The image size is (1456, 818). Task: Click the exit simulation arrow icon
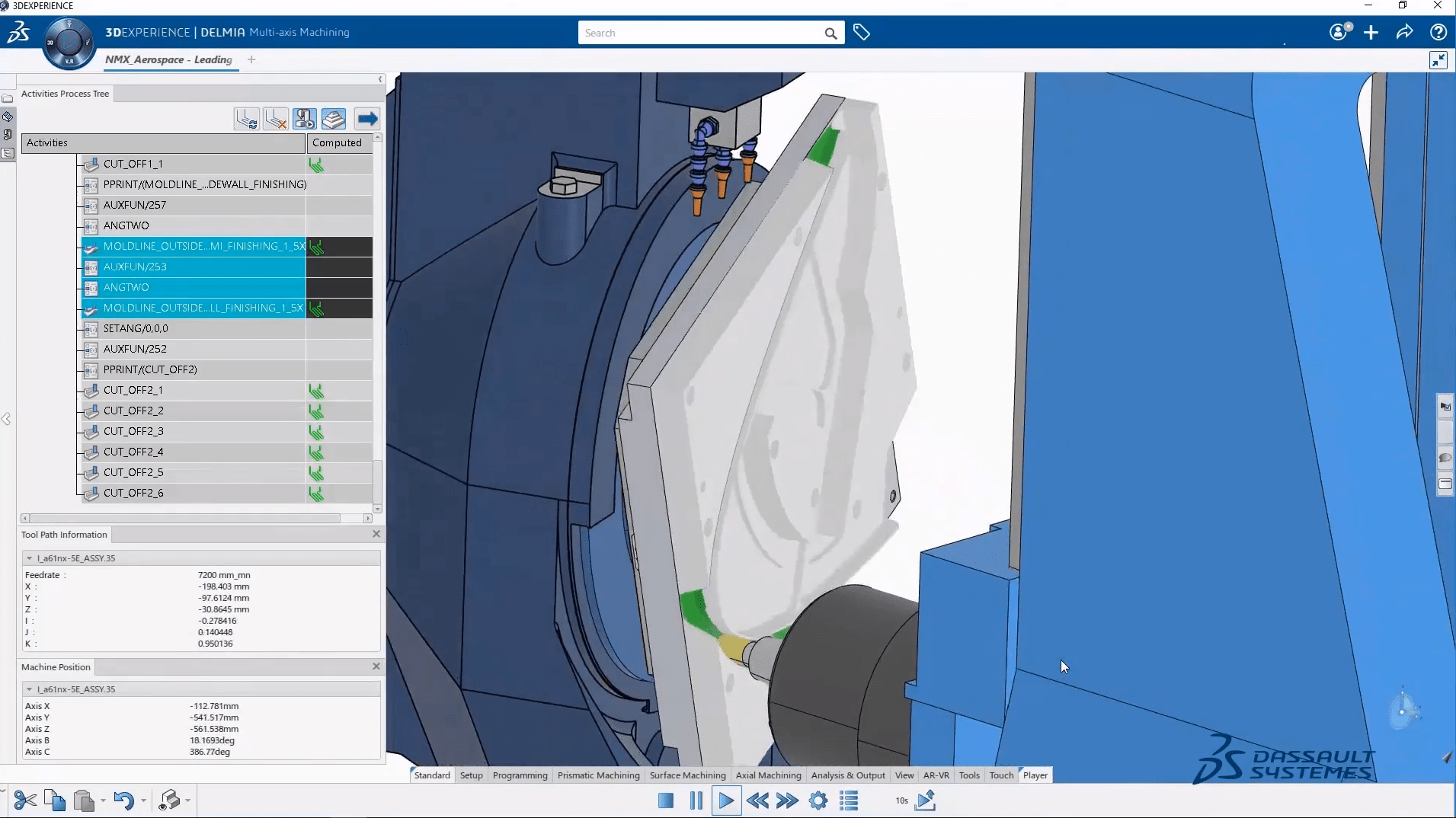point(925,800)
